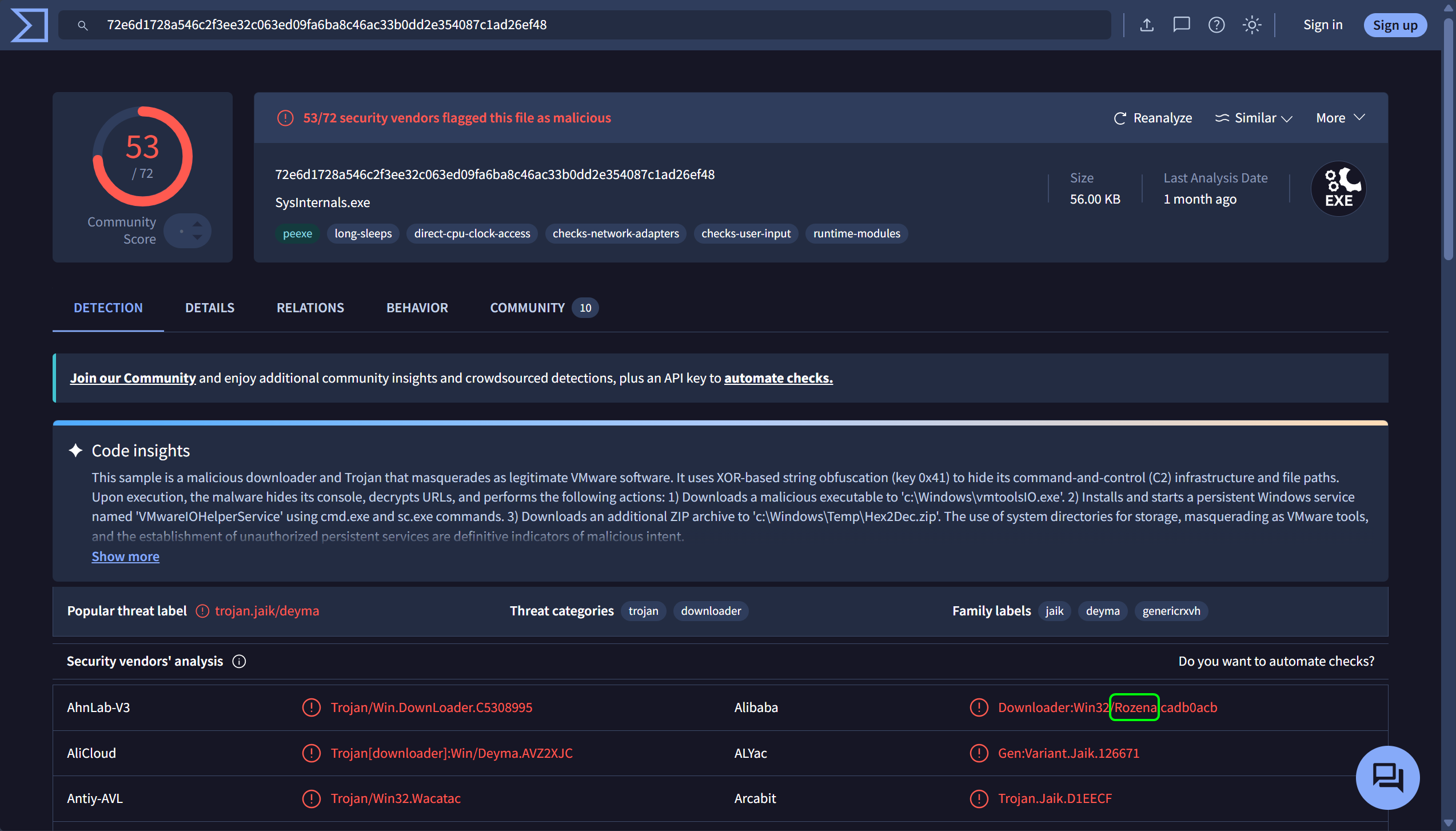This screenshot has height=831, width=1456.
Task: Upvote community score with up arrow
Action: (x=197, y=224)
